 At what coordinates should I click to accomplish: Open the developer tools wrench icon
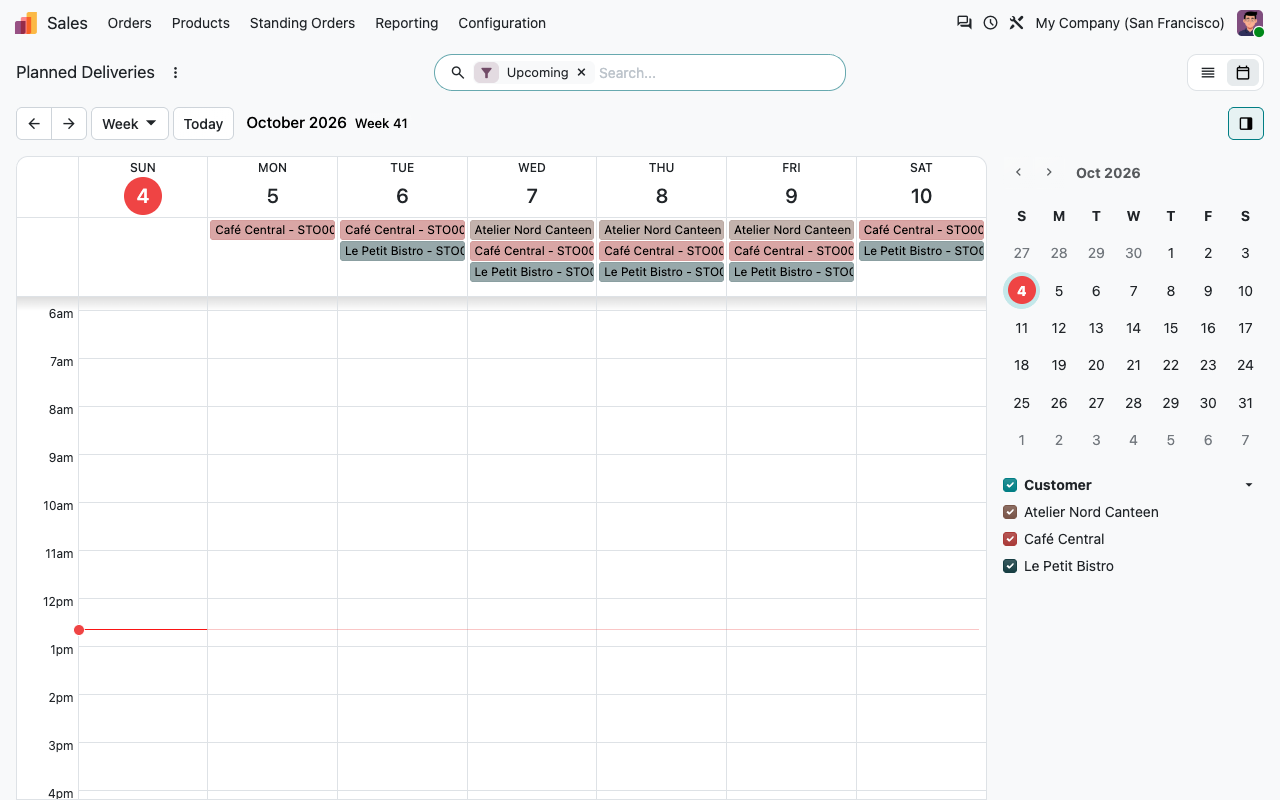1017,23
